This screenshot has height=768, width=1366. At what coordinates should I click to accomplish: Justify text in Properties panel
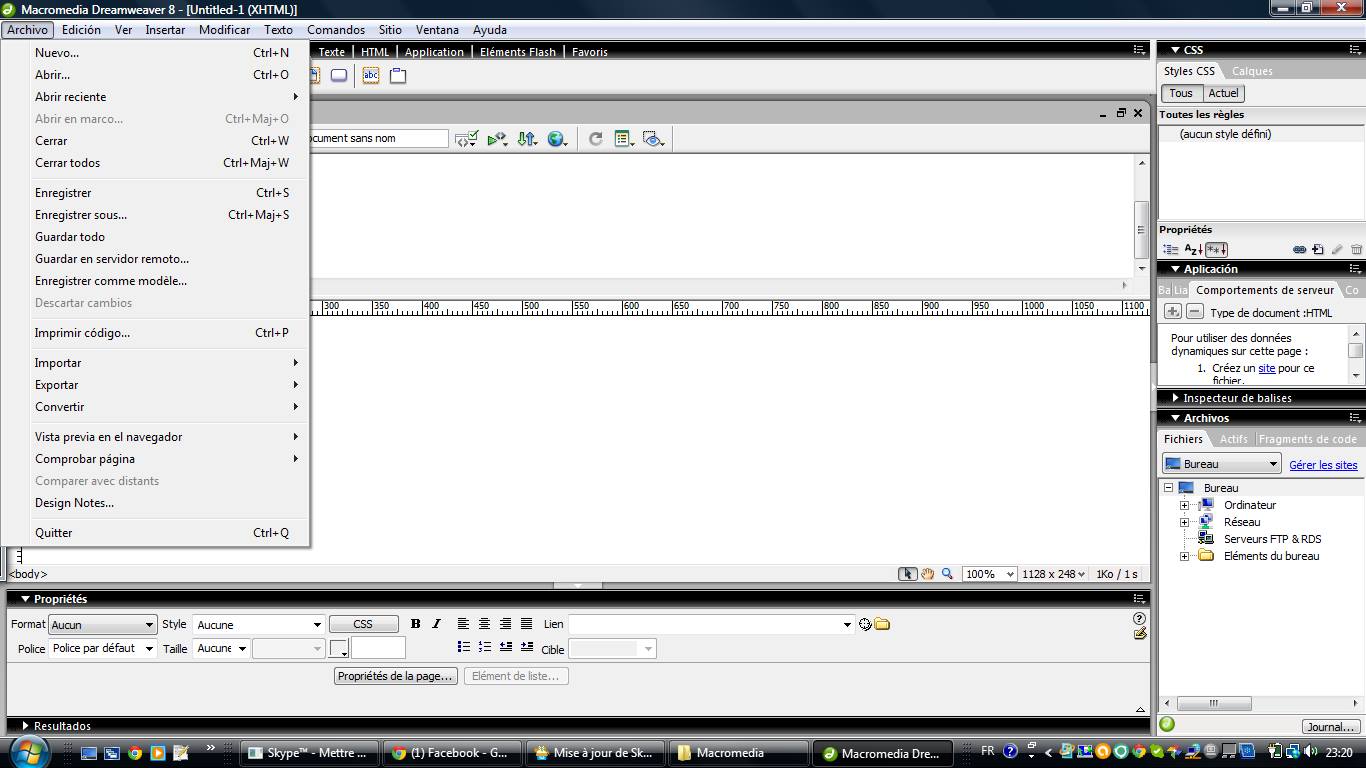click(527, 624)
